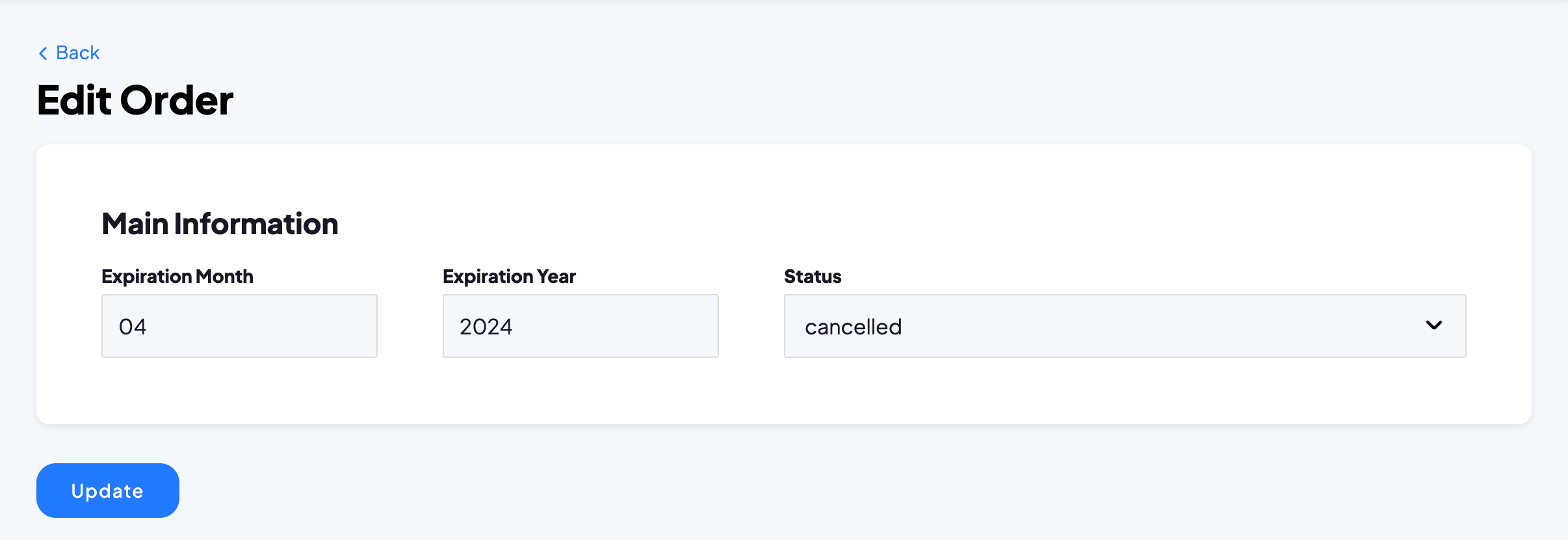Place cursor on the 04 month value
This screenshot has width=1568, height=540.
point(133,327)
